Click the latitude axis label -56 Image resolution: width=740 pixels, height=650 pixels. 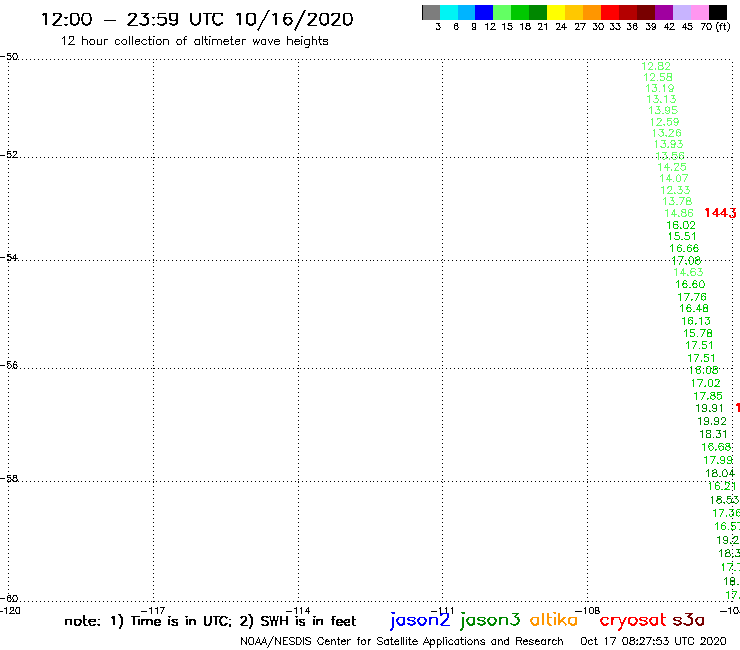point(9,365)
